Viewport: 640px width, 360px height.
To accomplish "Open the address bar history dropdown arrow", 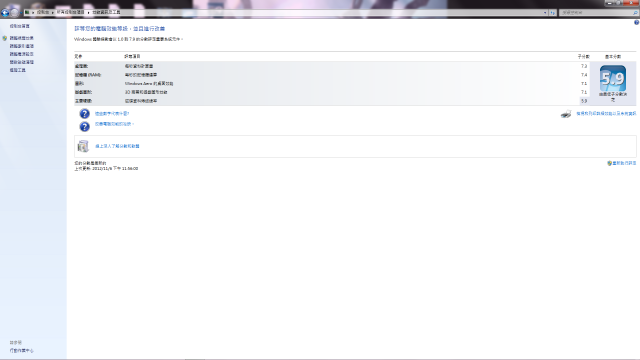I will [545, 13].
